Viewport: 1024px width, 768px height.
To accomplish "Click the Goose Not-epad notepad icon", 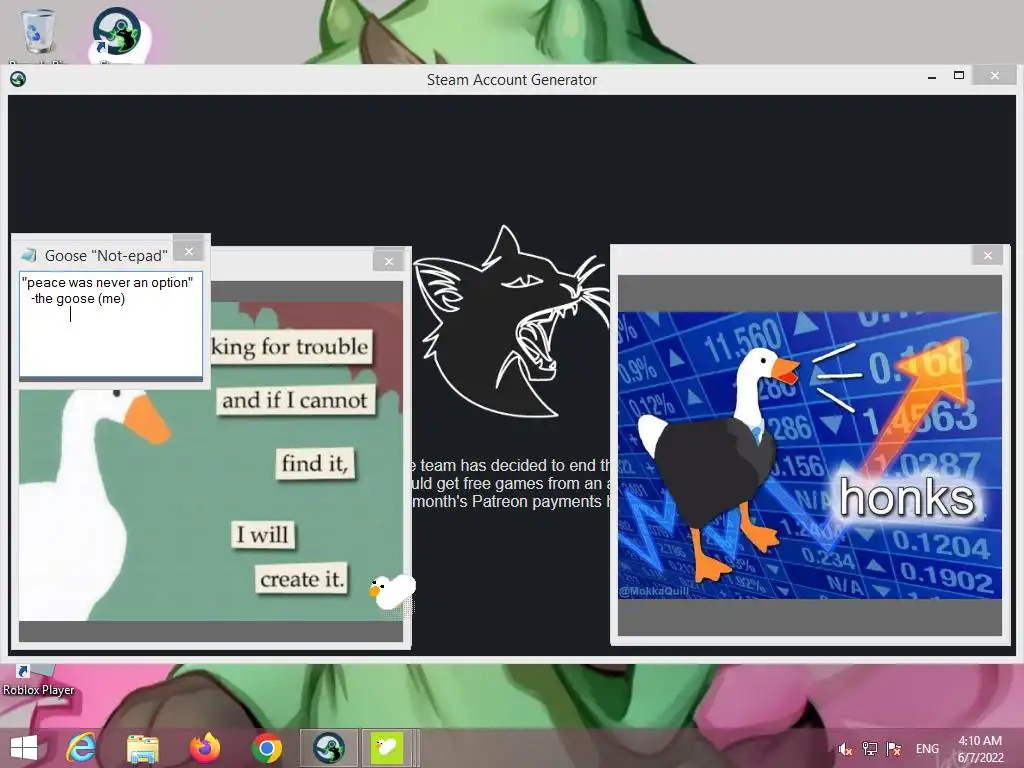I will click(29, 255).
